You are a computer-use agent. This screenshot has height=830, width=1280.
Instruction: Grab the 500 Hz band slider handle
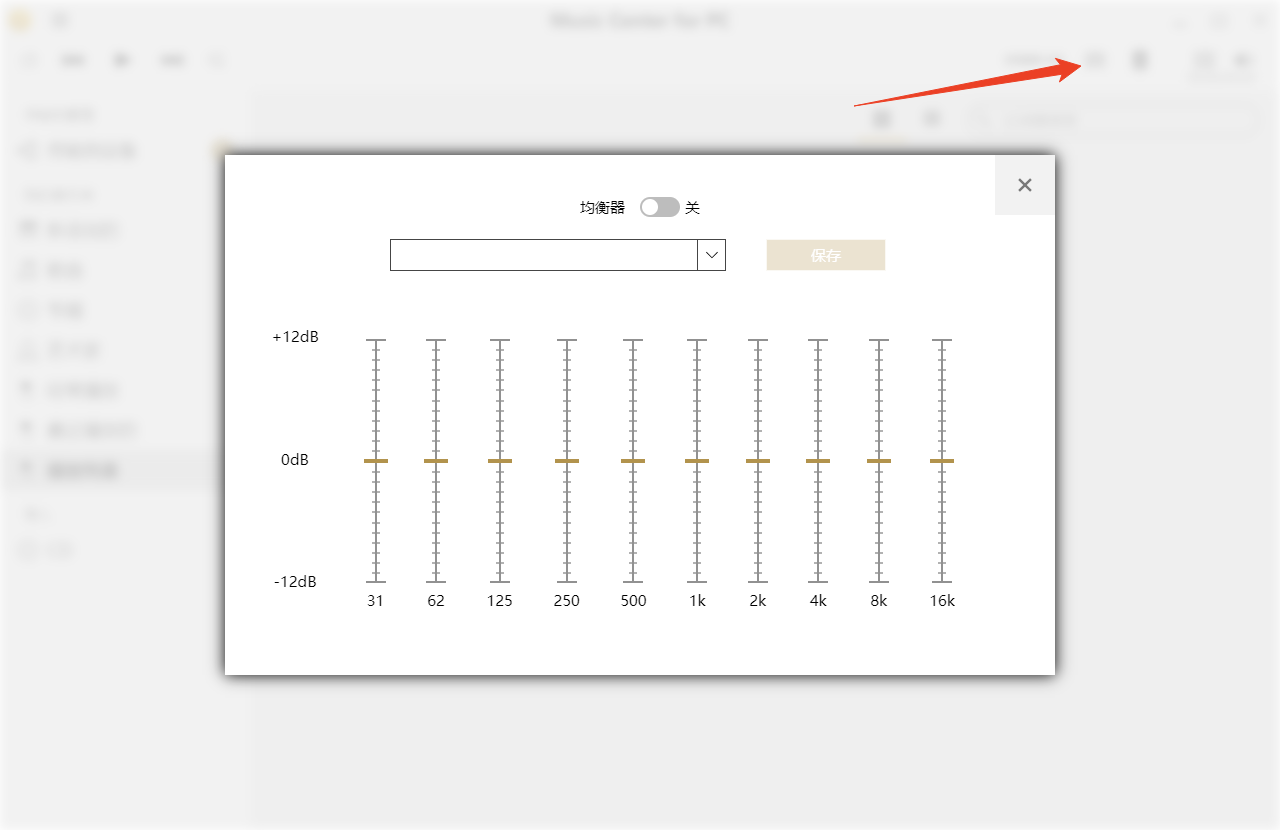[x=633, y=461]
